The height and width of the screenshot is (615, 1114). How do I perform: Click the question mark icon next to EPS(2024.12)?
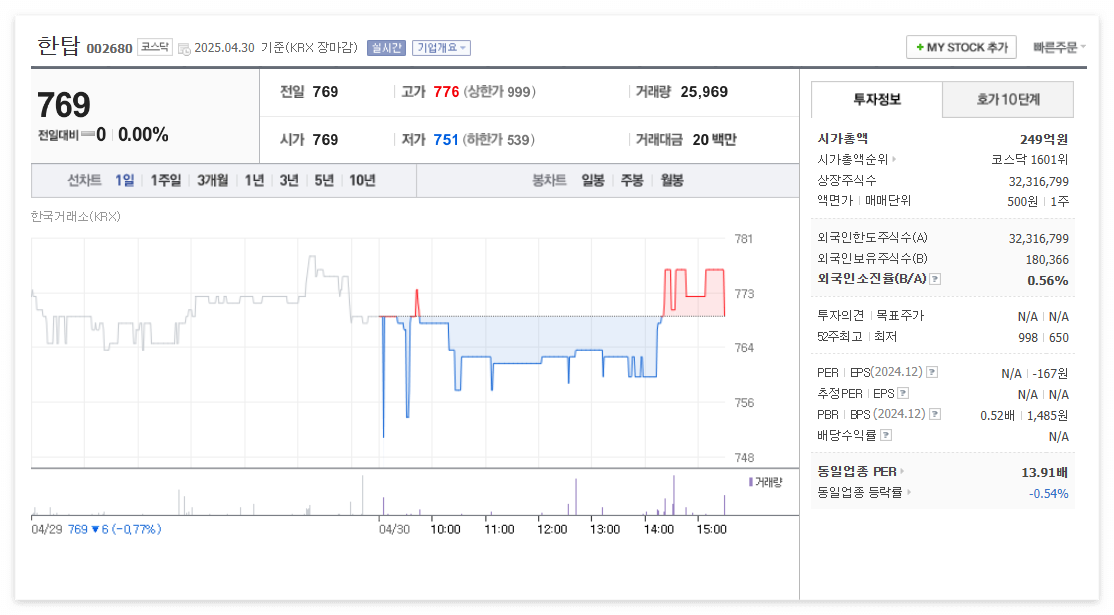(x=931, y=373)
